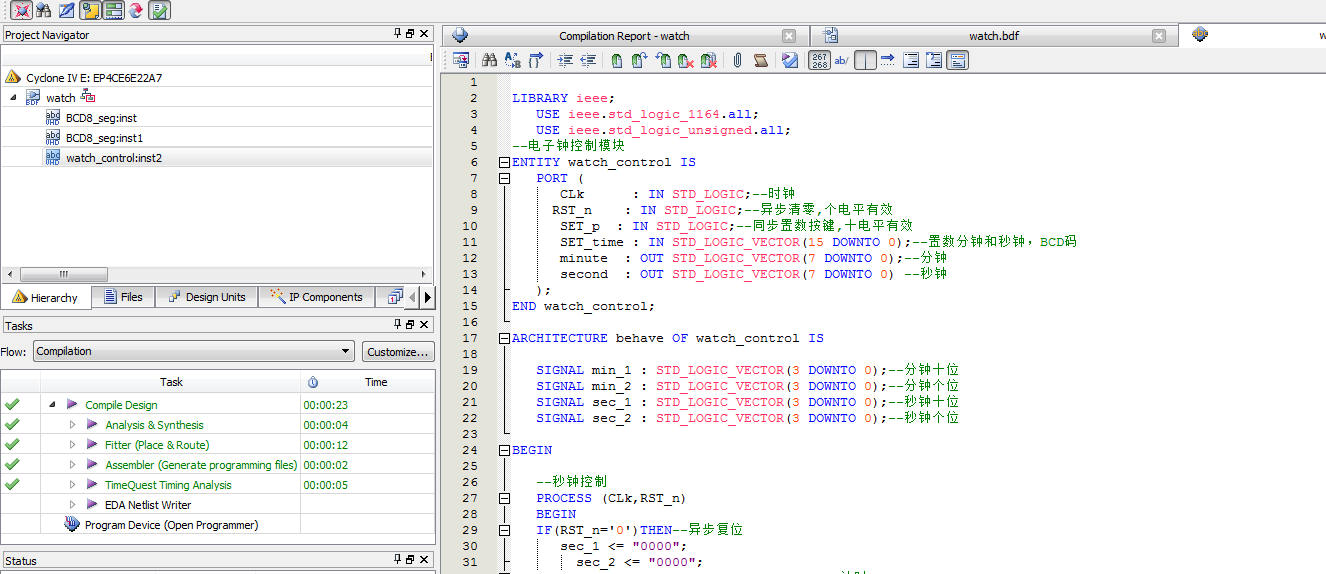
Task: Toggle line numbers display (267/268 button)
Action: (x=819, y=61)
